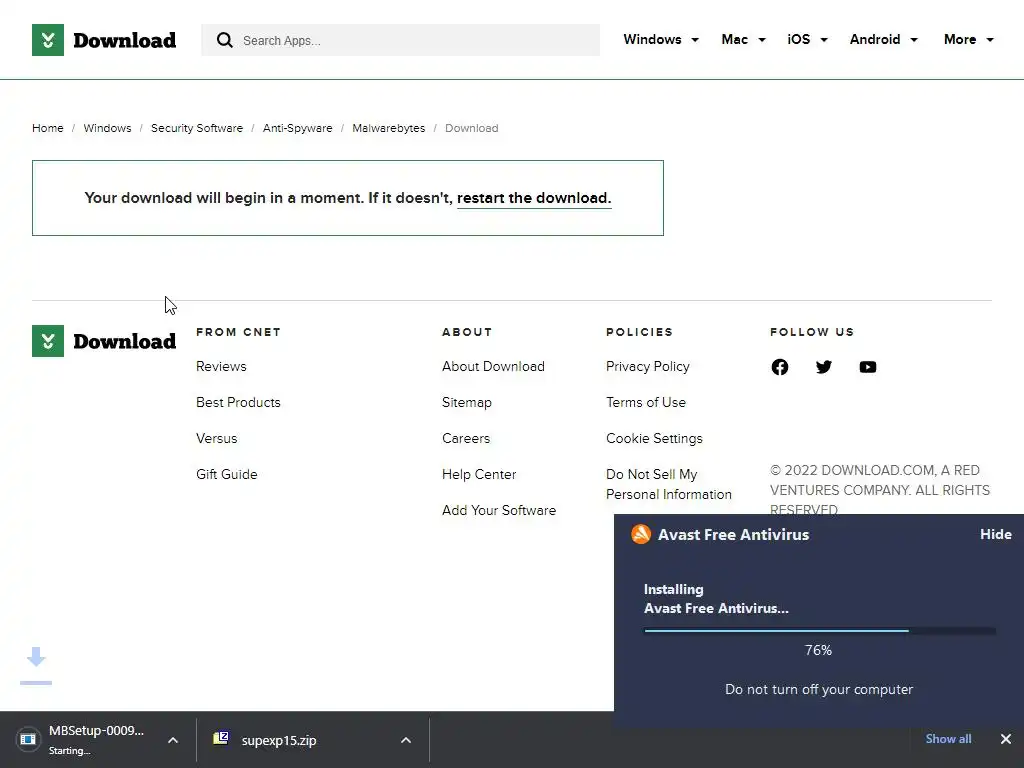Open the Gift Guide link
Screen dimensions: 1024x768
[227, 474]
